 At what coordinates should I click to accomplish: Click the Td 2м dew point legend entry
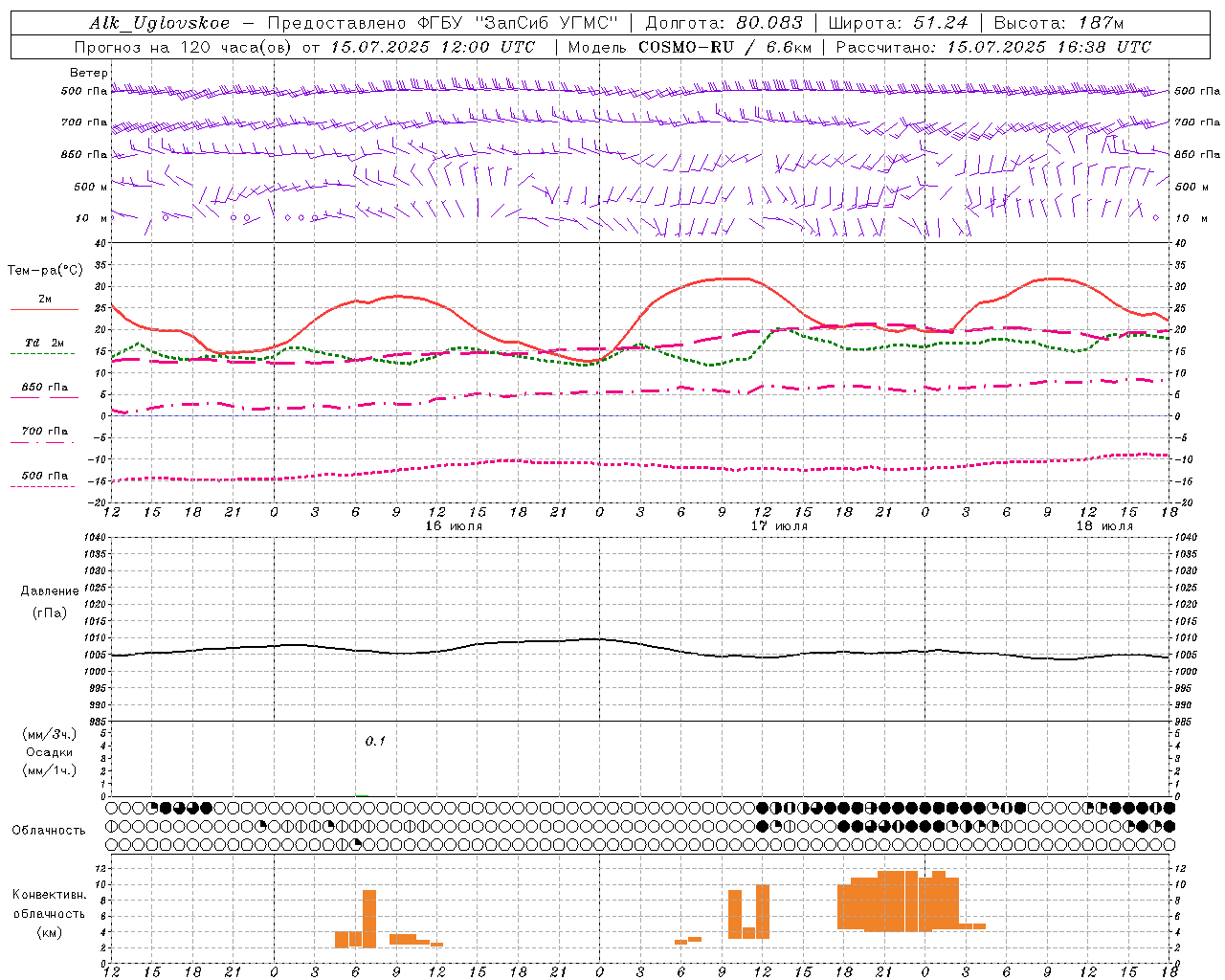point(45,343)
